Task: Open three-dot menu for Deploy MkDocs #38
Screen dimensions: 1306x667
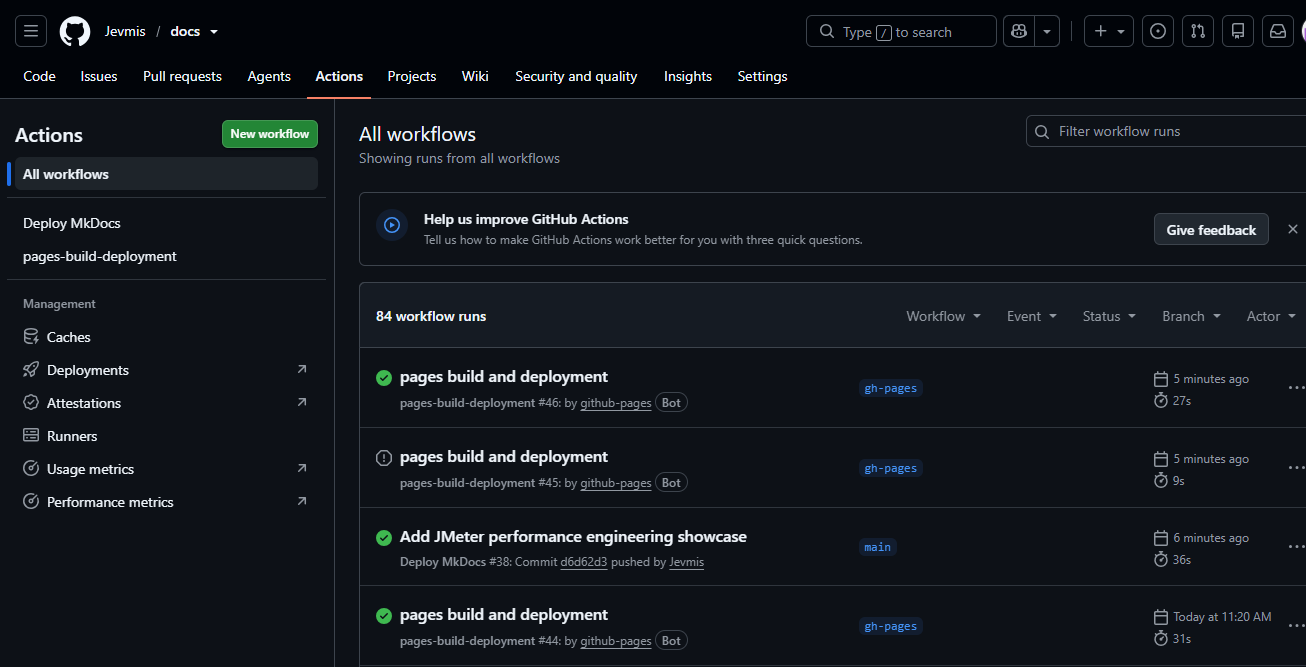Action: pyautogui.click(x=1296, y=547)
